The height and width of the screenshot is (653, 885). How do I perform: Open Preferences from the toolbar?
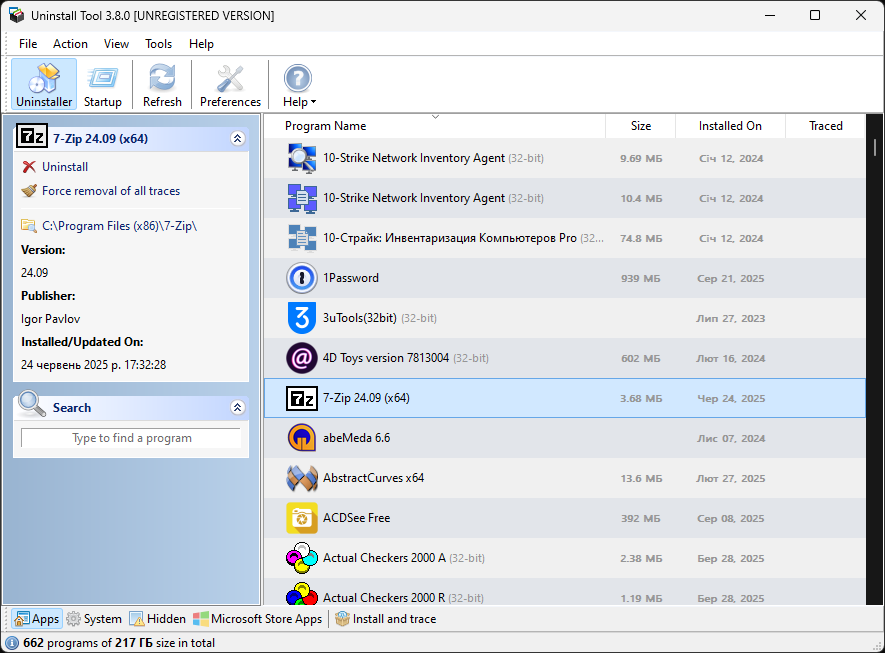point(230,85)
